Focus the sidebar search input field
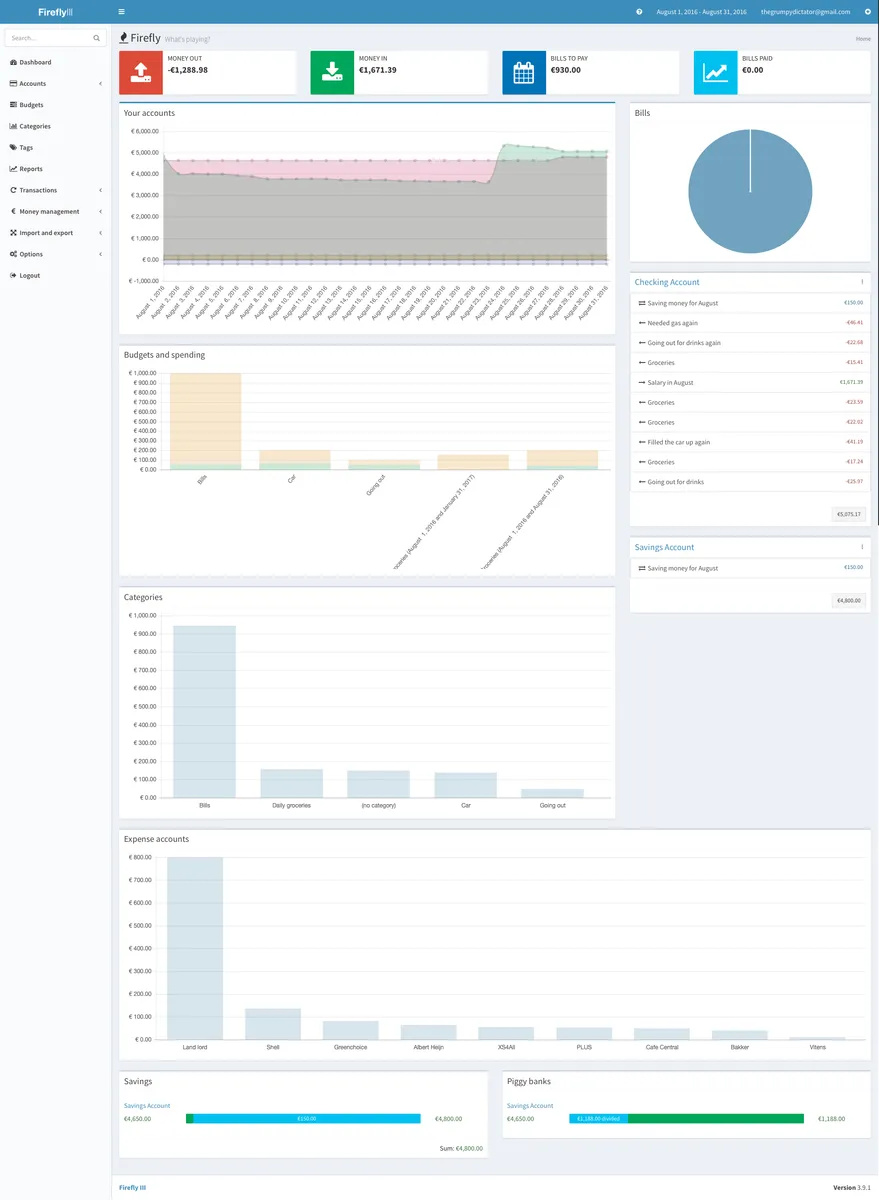The height and width of the screenshot is (1200, 879). tap(48, 38)
